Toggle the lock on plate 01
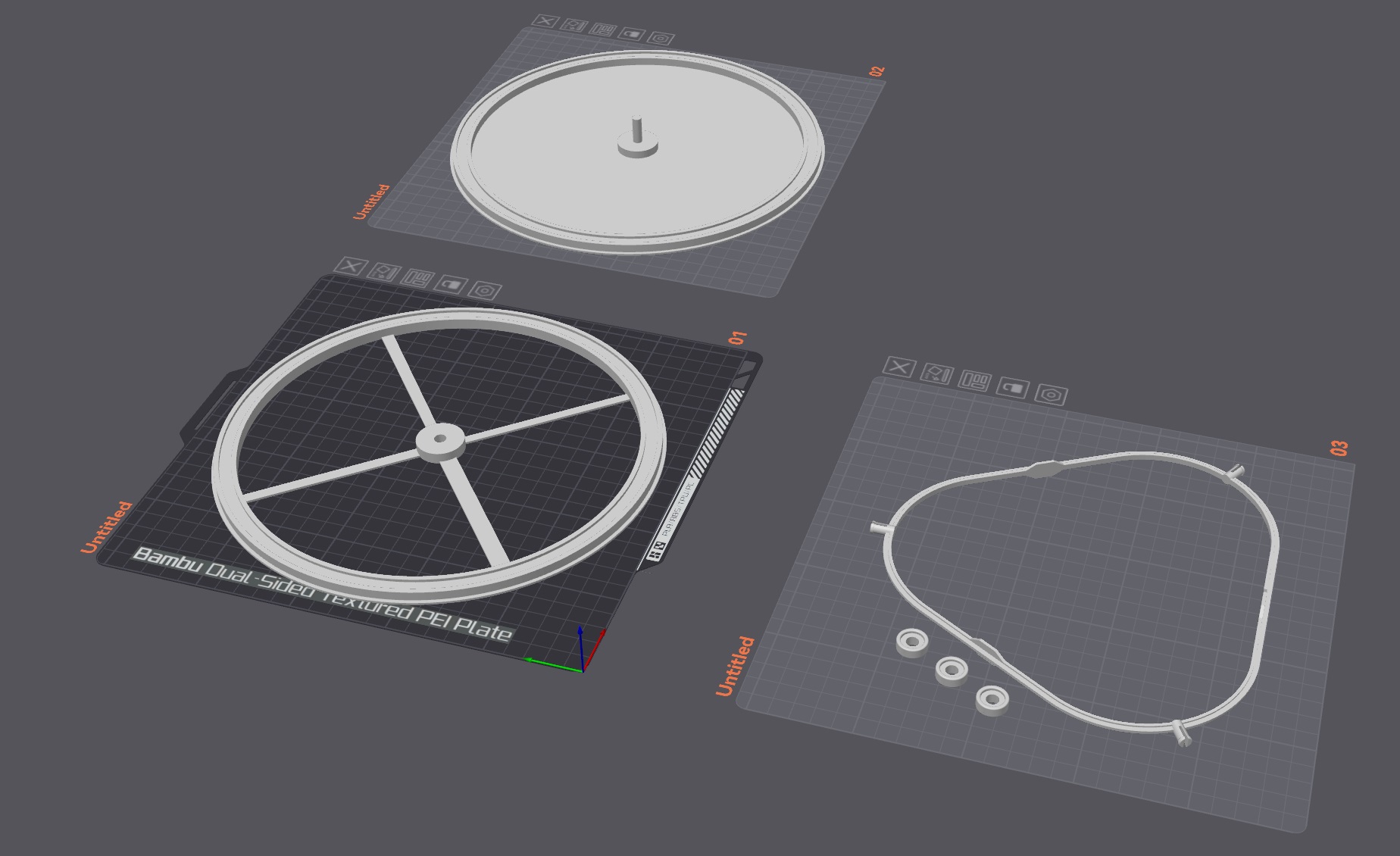Screen dimensions: 1400x856 (x=450, y=286)
